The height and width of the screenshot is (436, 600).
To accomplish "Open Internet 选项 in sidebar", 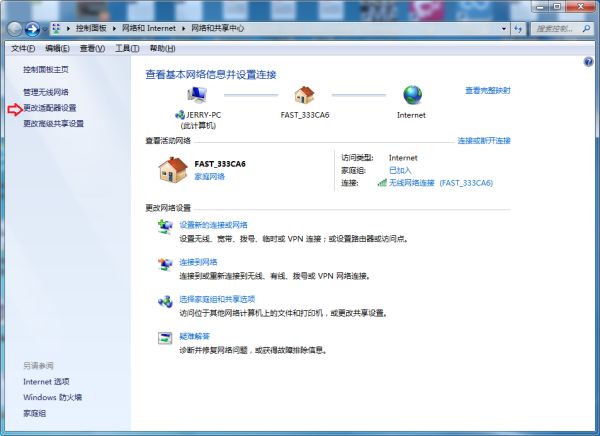I will tap(46, 382).
